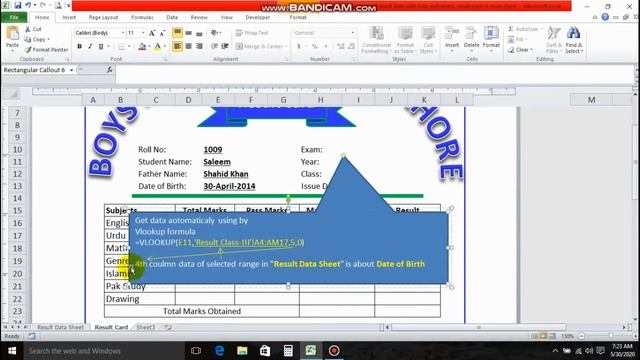Increase font size with grow font icon
The width and height of the screenshot is (640, 360).
[x=152, y=33]
